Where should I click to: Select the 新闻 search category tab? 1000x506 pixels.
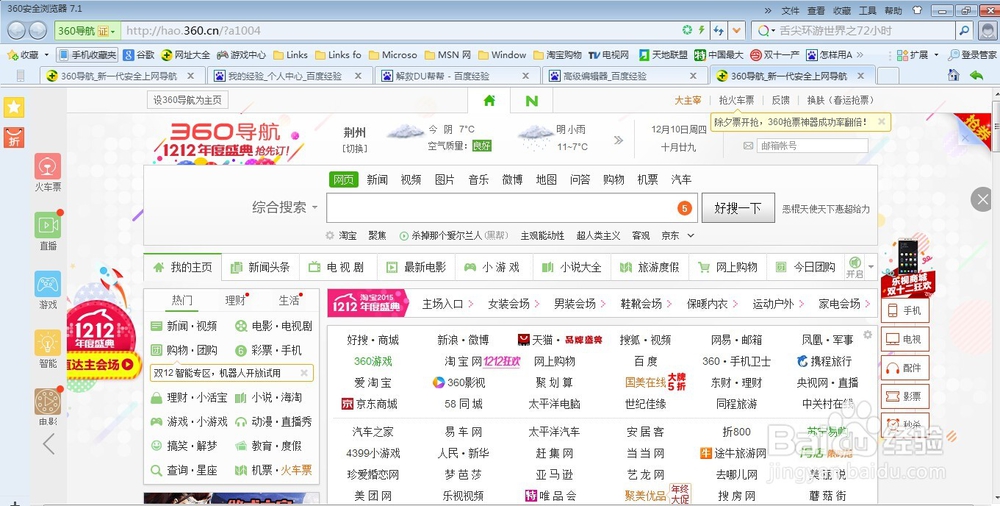[378, 180]
